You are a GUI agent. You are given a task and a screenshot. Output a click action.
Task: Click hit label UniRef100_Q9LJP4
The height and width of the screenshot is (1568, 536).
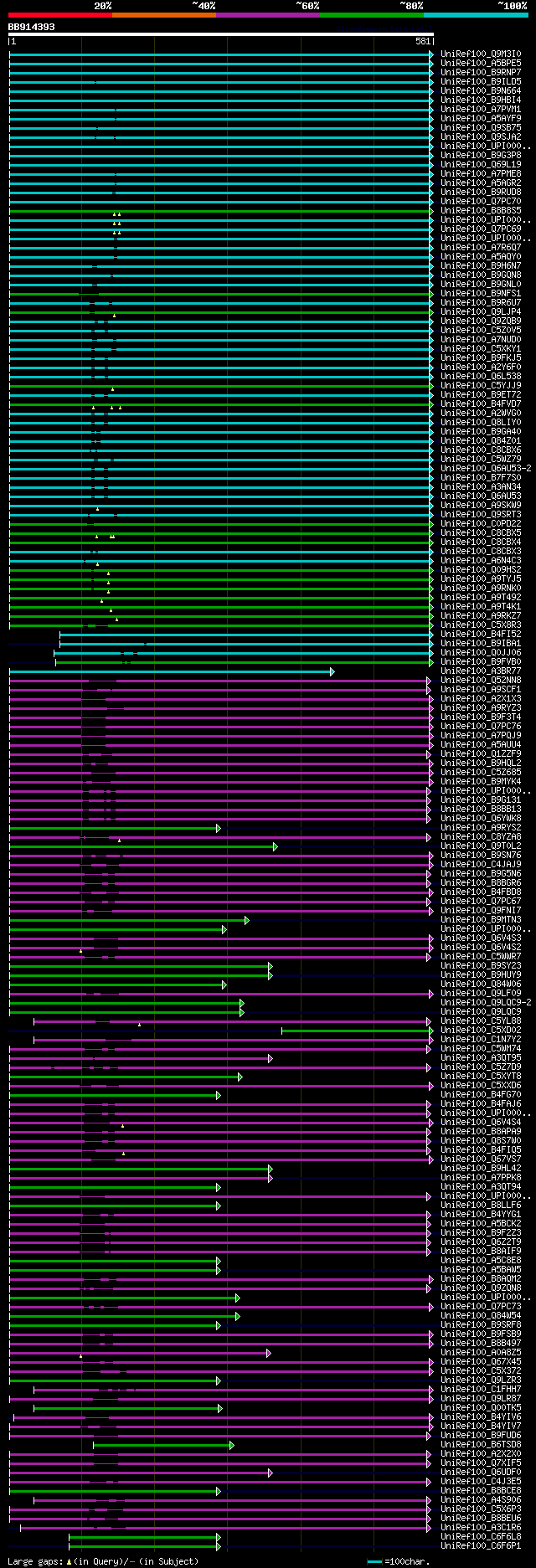point(481,312)
